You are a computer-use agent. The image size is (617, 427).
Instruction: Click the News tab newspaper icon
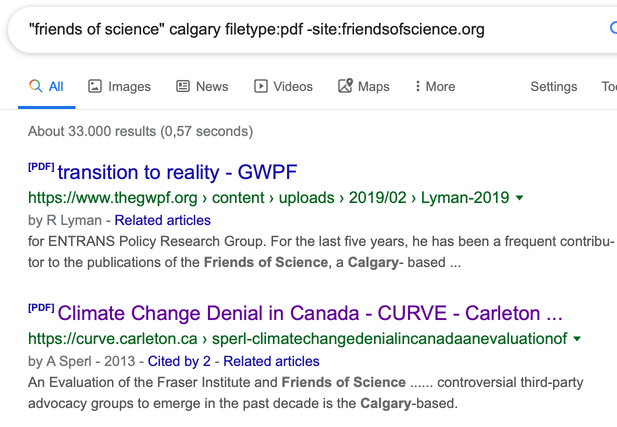pos(183,86)
